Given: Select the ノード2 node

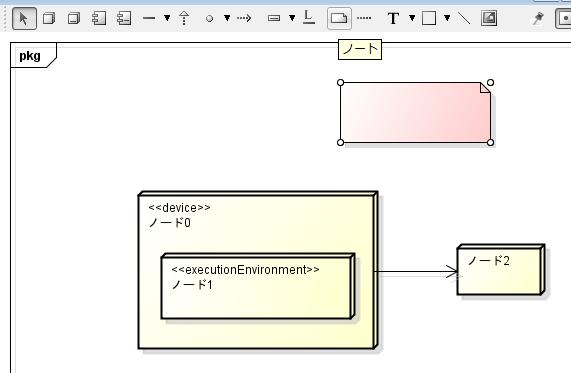Looking at the screenshot, I should (x=501, y=269).
